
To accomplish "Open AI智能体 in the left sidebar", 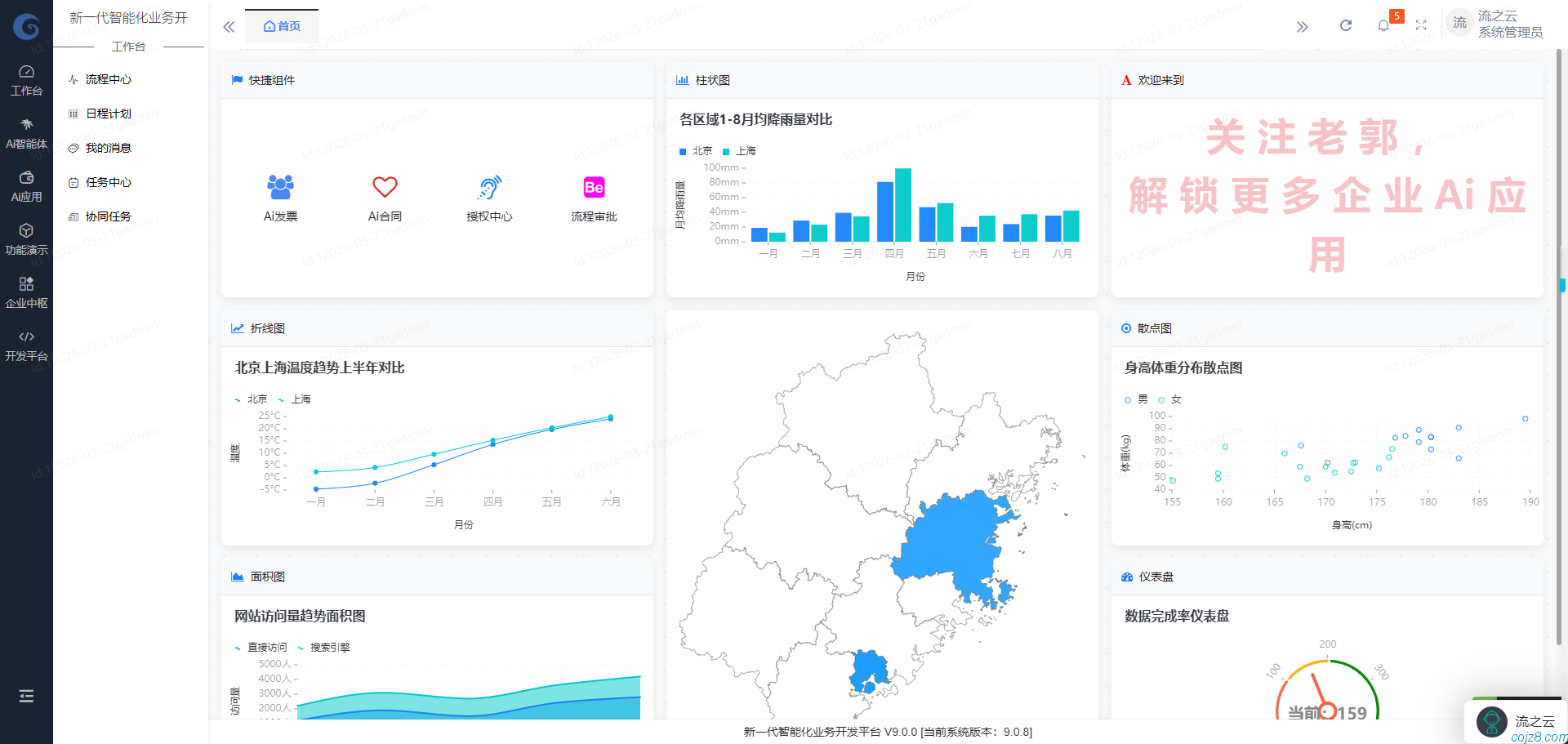I will pos(26,134).
